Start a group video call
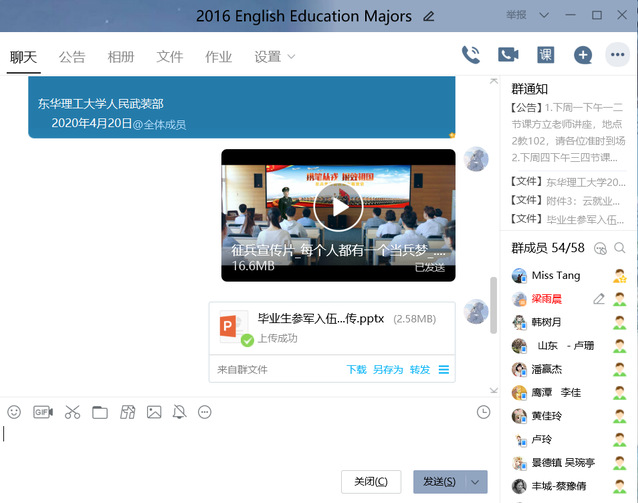Screen dimensions: 638x503 [x=508, y=55]
